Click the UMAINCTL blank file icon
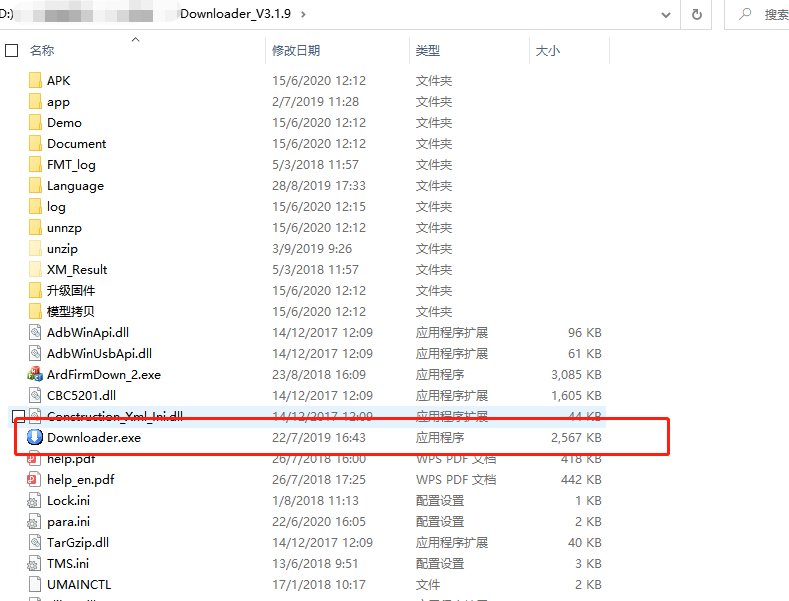Screen dimensions: 789x601 (x=35, y=585)
